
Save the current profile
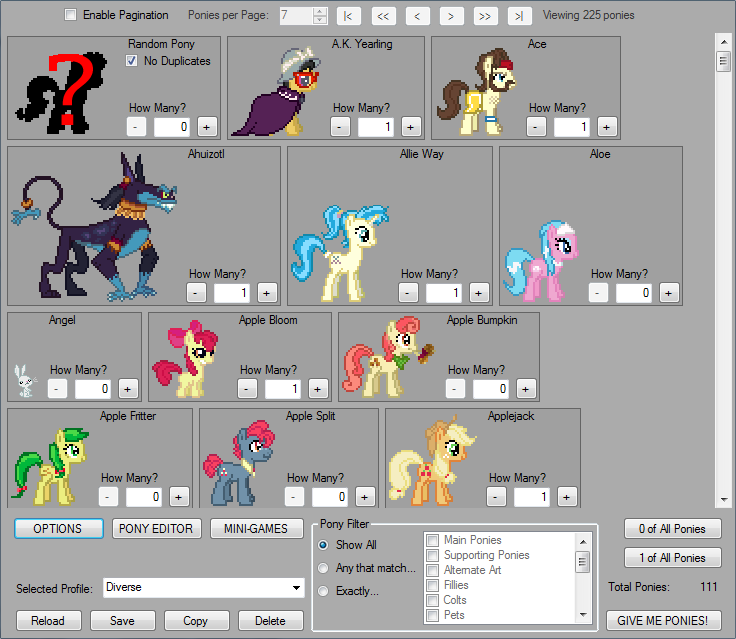pyautogui.click(x=122, y=621)
